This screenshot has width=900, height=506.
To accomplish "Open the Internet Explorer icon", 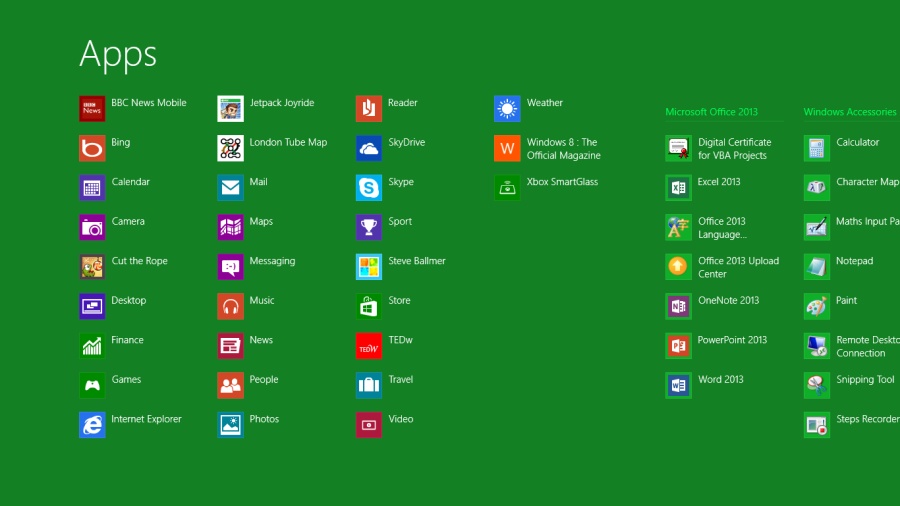I will point(92,425).
